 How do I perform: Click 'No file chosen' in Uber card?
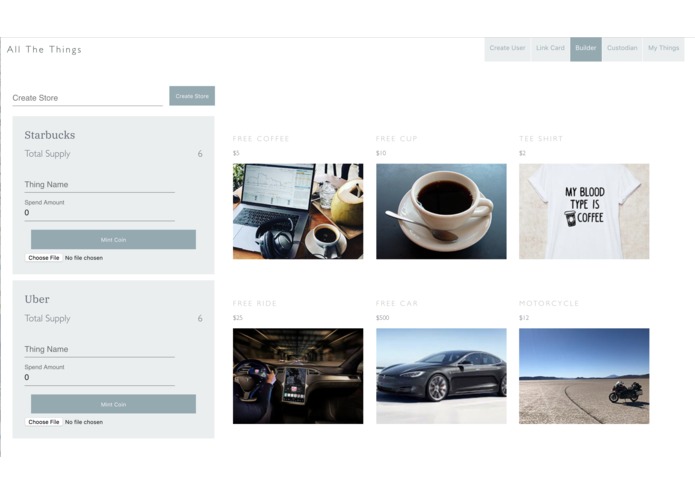point(84,422)
